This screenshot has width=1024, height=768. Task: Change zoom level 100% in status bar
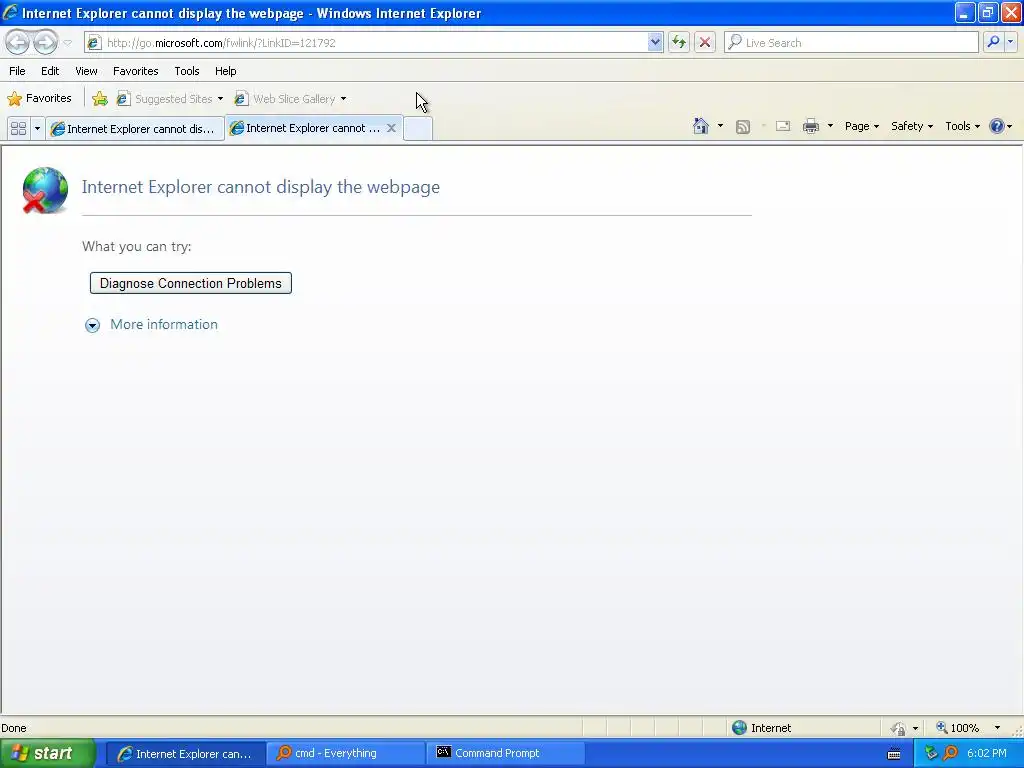coord(957,728)
